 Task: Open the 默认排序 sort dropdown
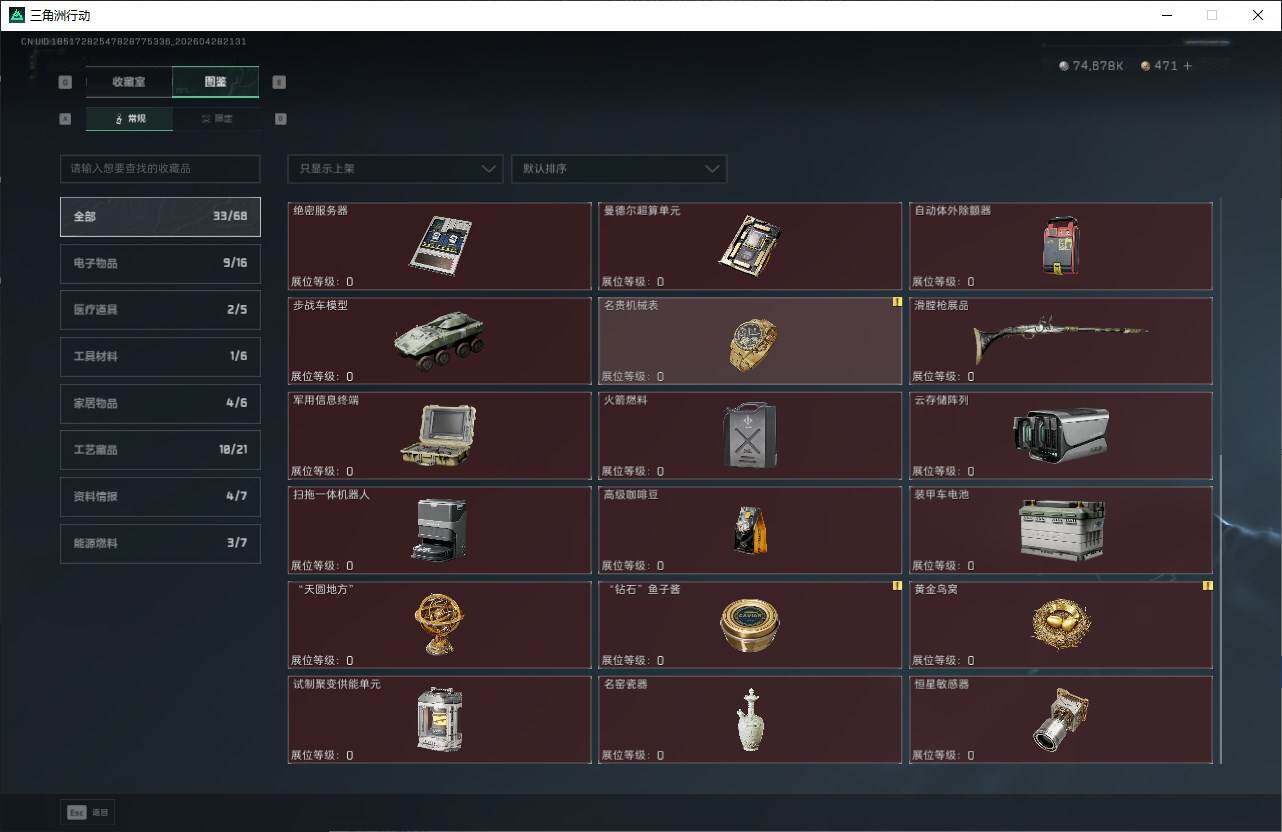click(x=618, y=169)
